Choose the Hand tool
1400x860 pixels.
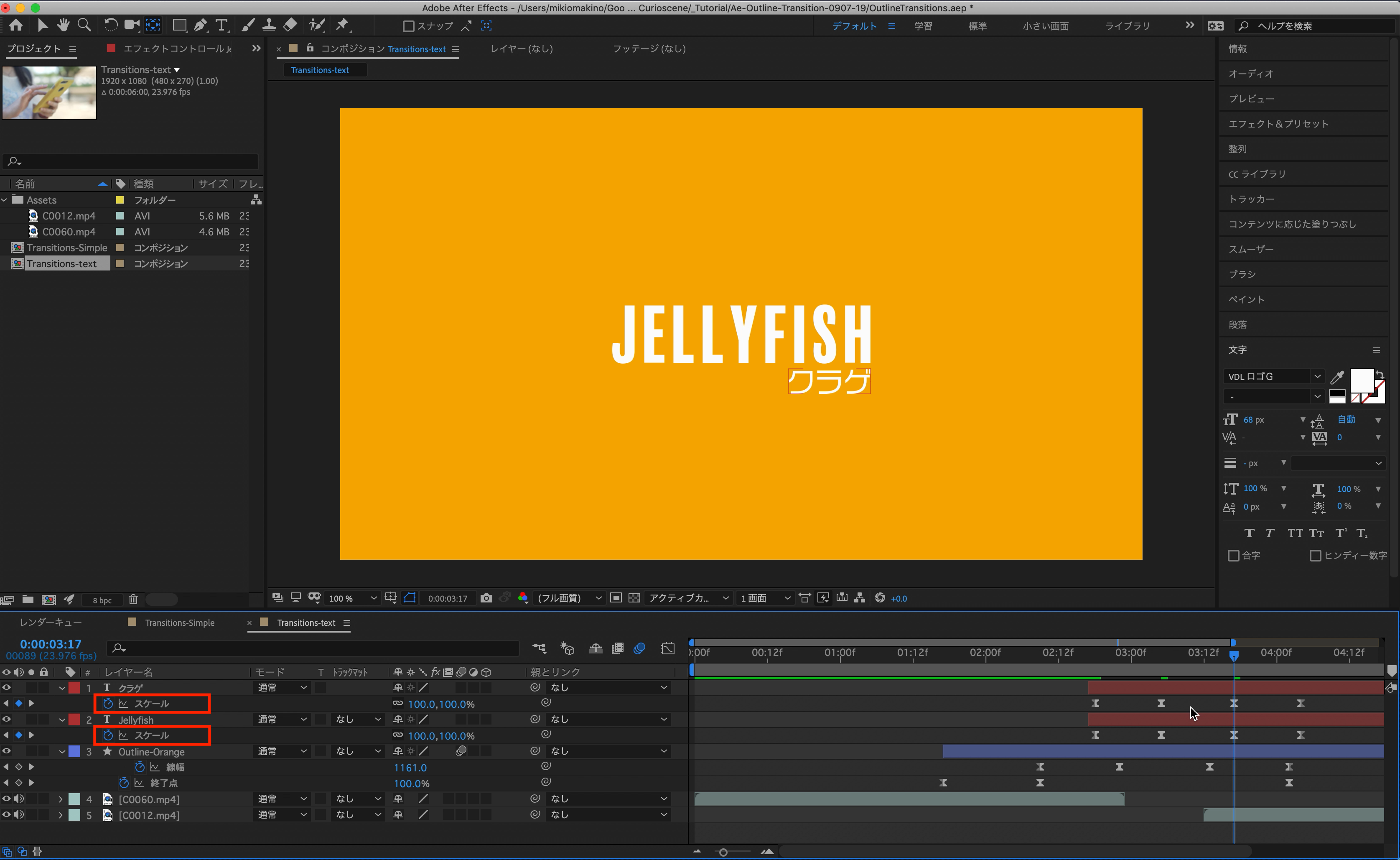tap(63, 25)
